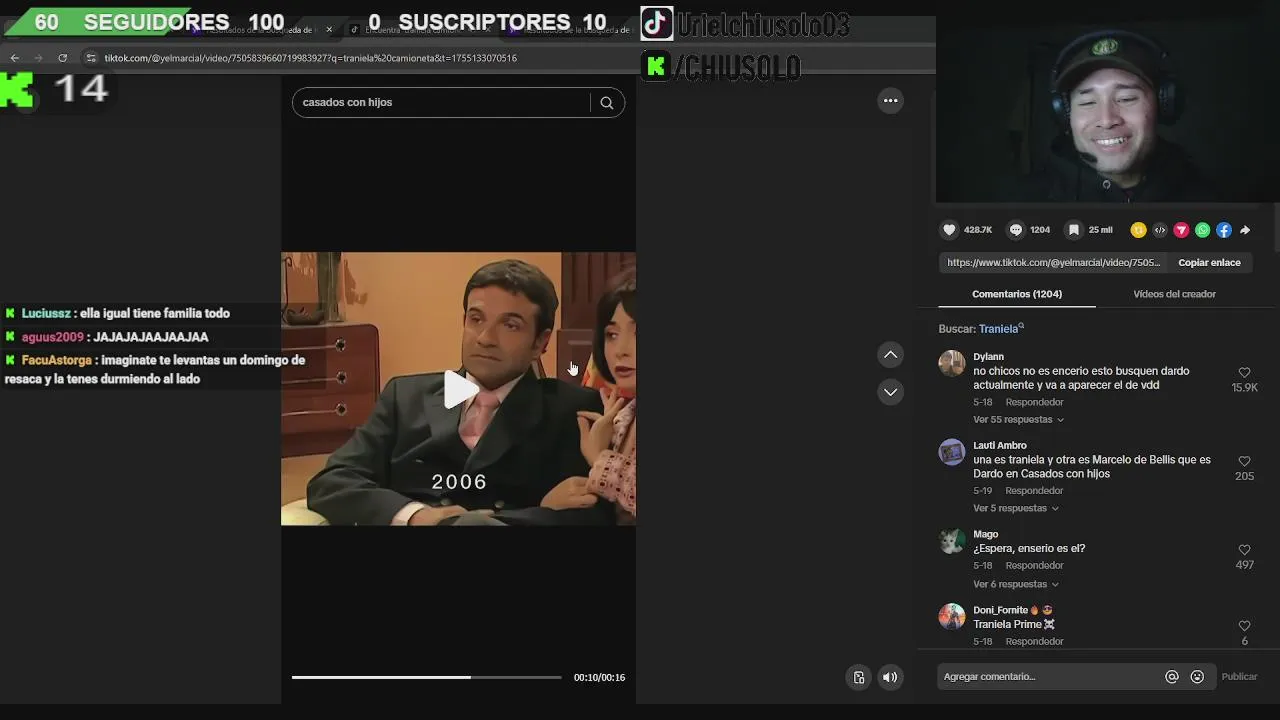
Task: Click username Mago
Action: (x=986, y=534)
